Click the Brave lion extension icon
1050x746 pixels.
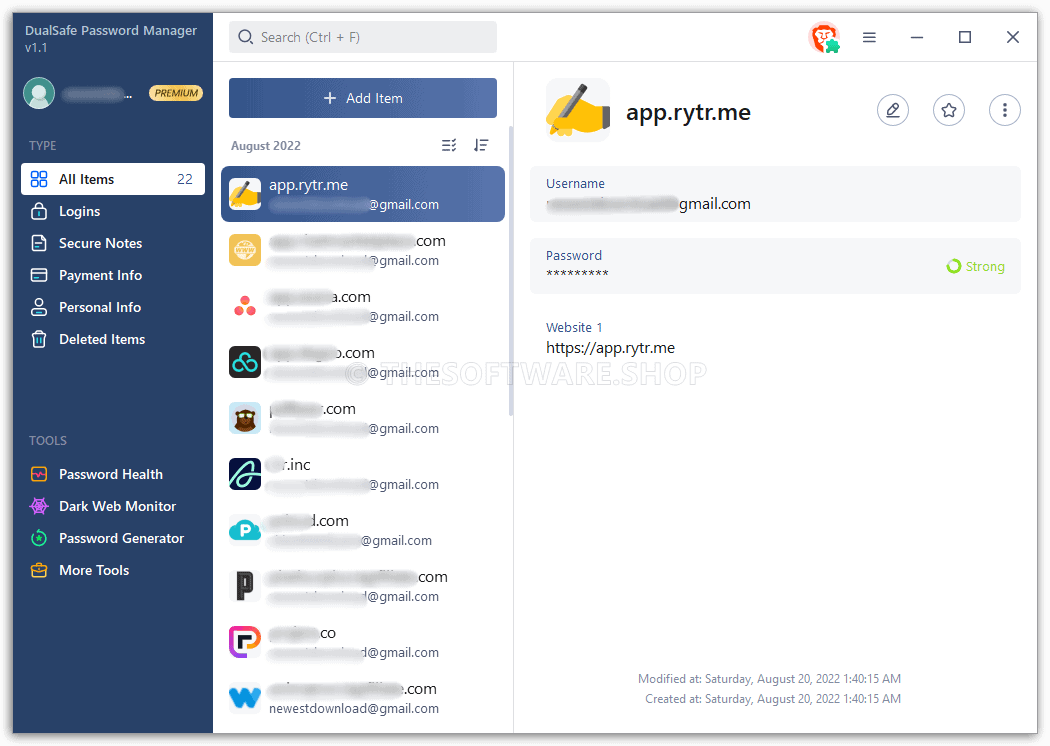click(824, 38)
